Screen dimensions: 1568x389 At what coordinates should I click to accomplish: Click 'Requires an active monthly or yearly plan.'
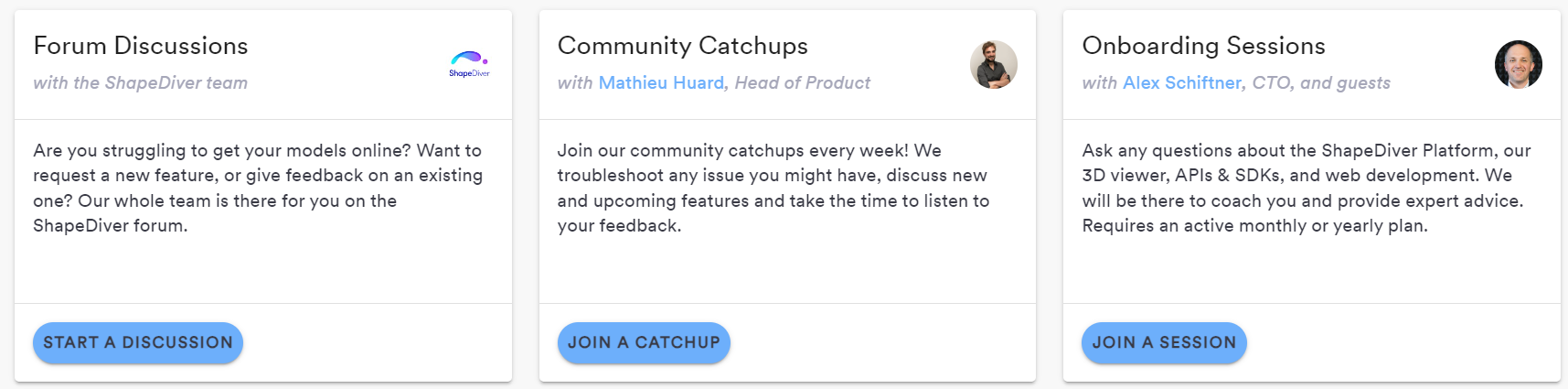(1254, 226)
